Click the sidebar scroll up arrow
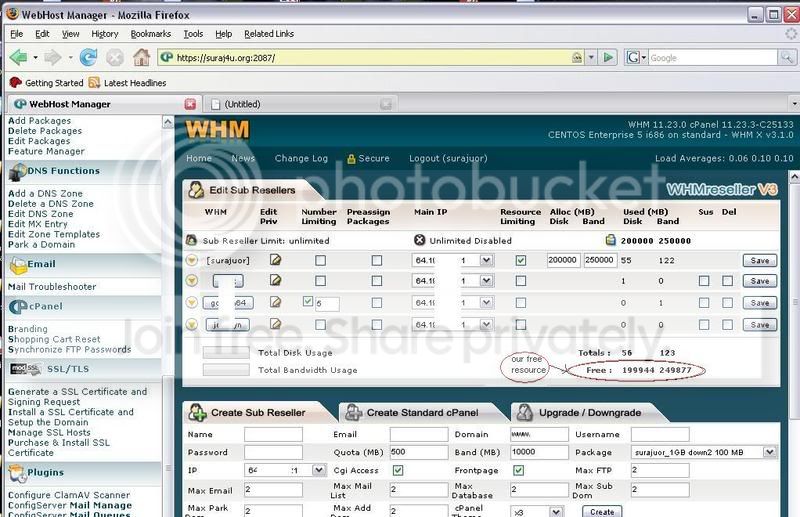 click(x=167, y=122)
